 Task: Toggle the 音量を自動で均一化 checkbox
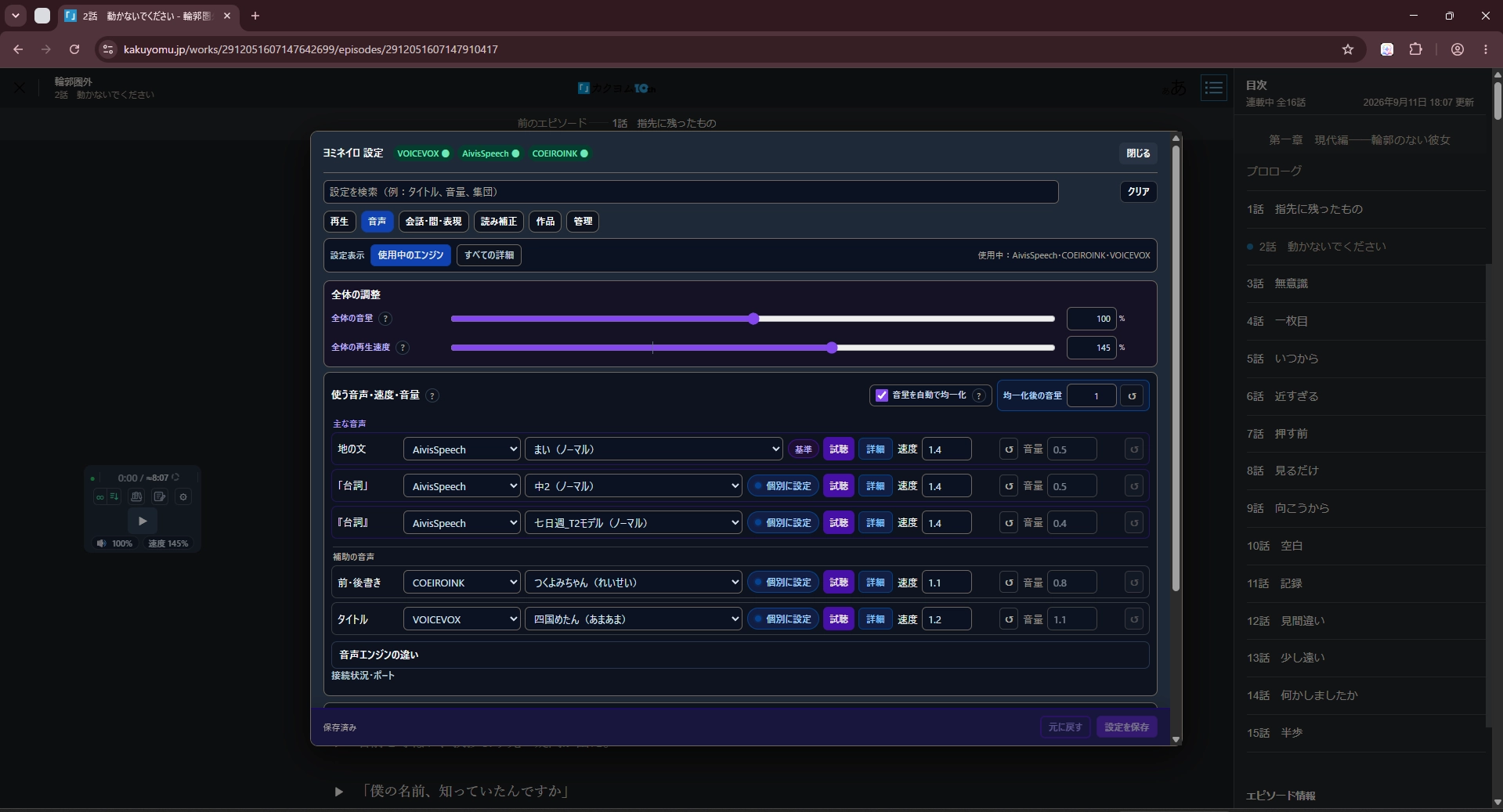882,395
